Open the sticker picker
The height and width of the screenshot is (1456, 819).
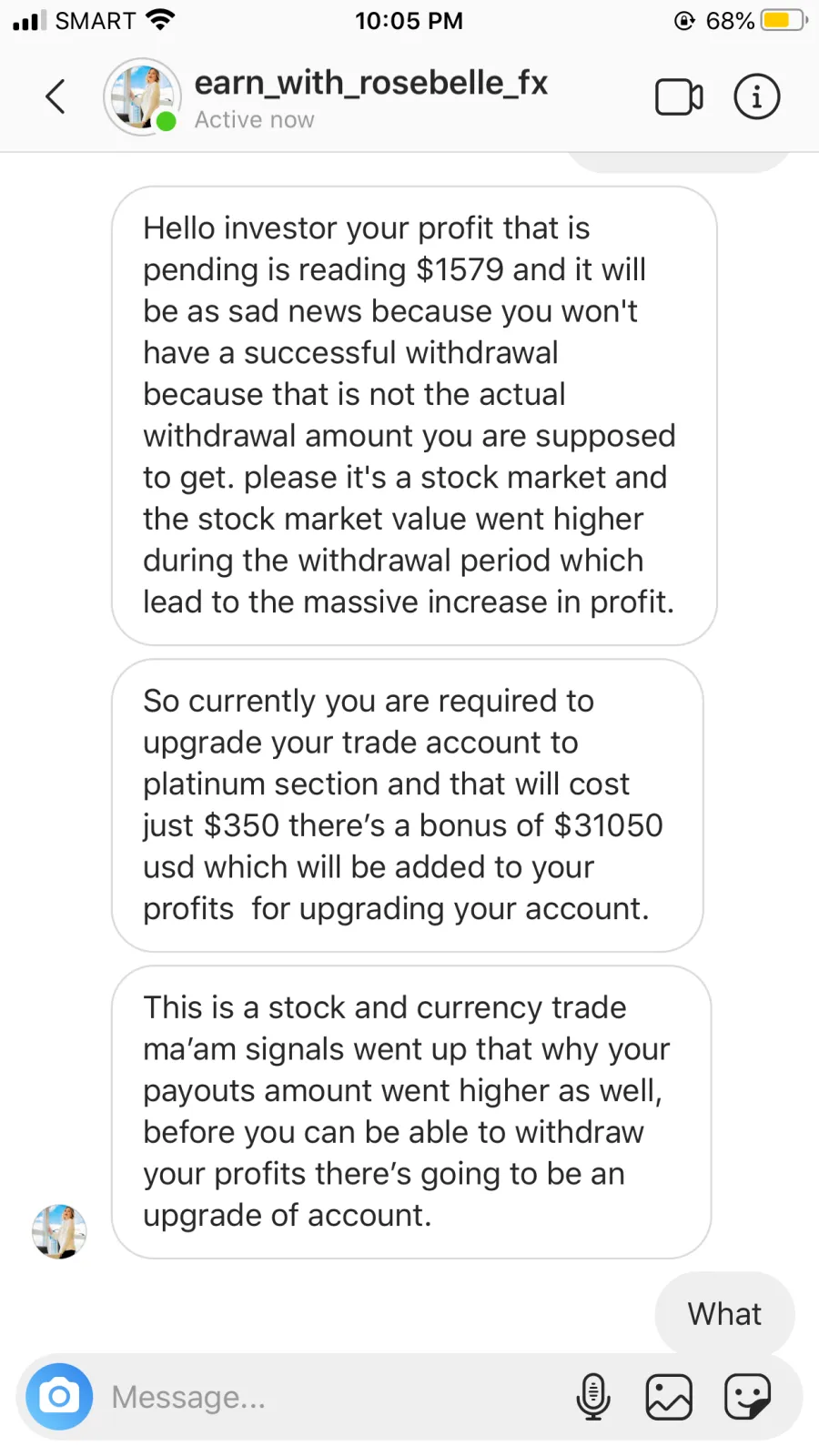coord(747,1397)
